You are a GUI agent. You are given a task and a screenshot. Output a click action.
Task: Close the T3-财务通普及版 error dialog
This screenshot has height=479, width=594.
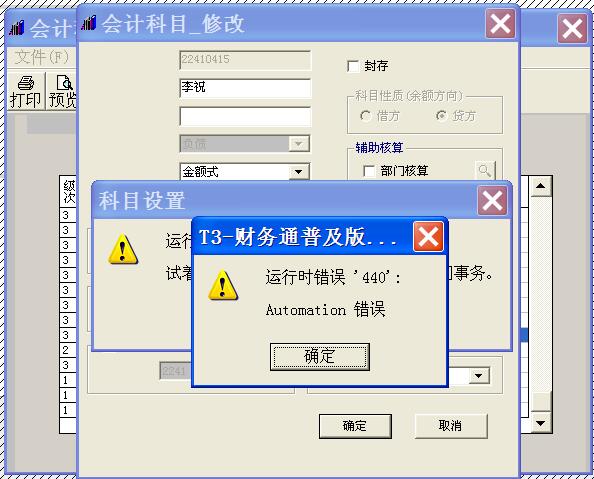(428, 237)
